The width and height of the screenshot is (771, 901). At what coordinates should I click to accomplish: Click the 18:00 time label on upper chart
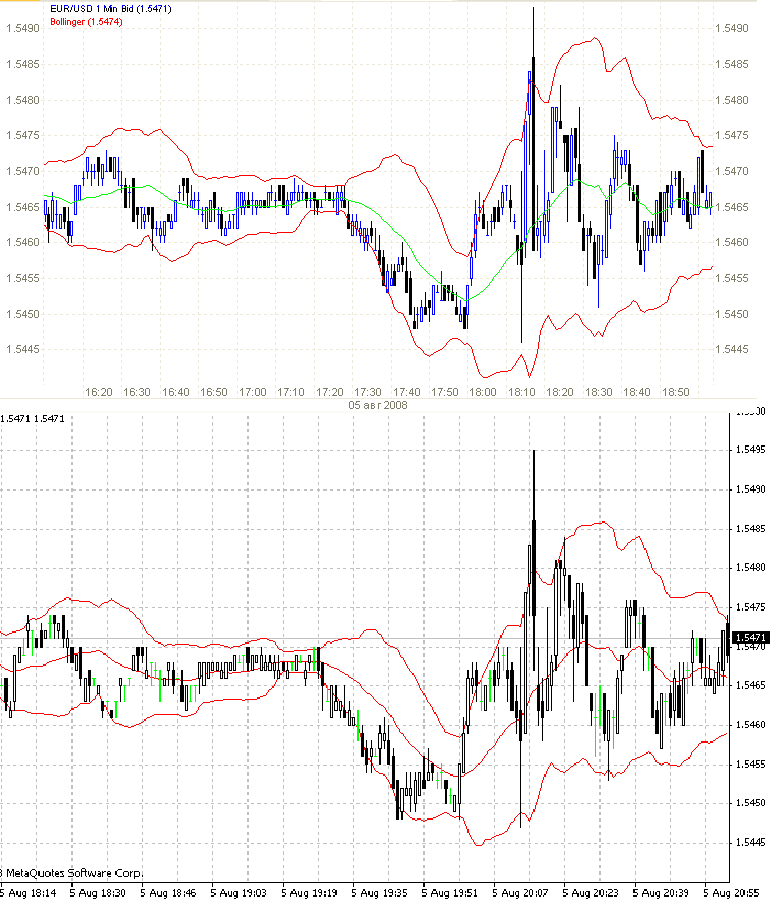pyautogui.click(x=483, y=392)
